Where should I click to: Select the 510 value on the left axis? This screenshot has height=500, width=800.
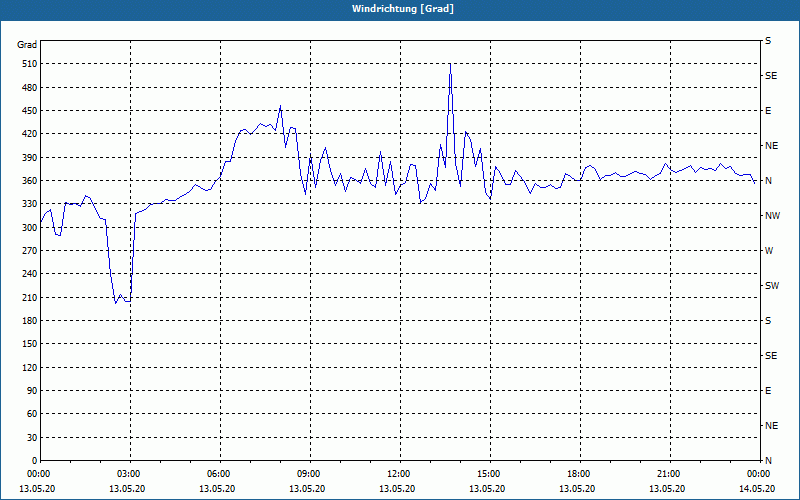pos(30,64)
